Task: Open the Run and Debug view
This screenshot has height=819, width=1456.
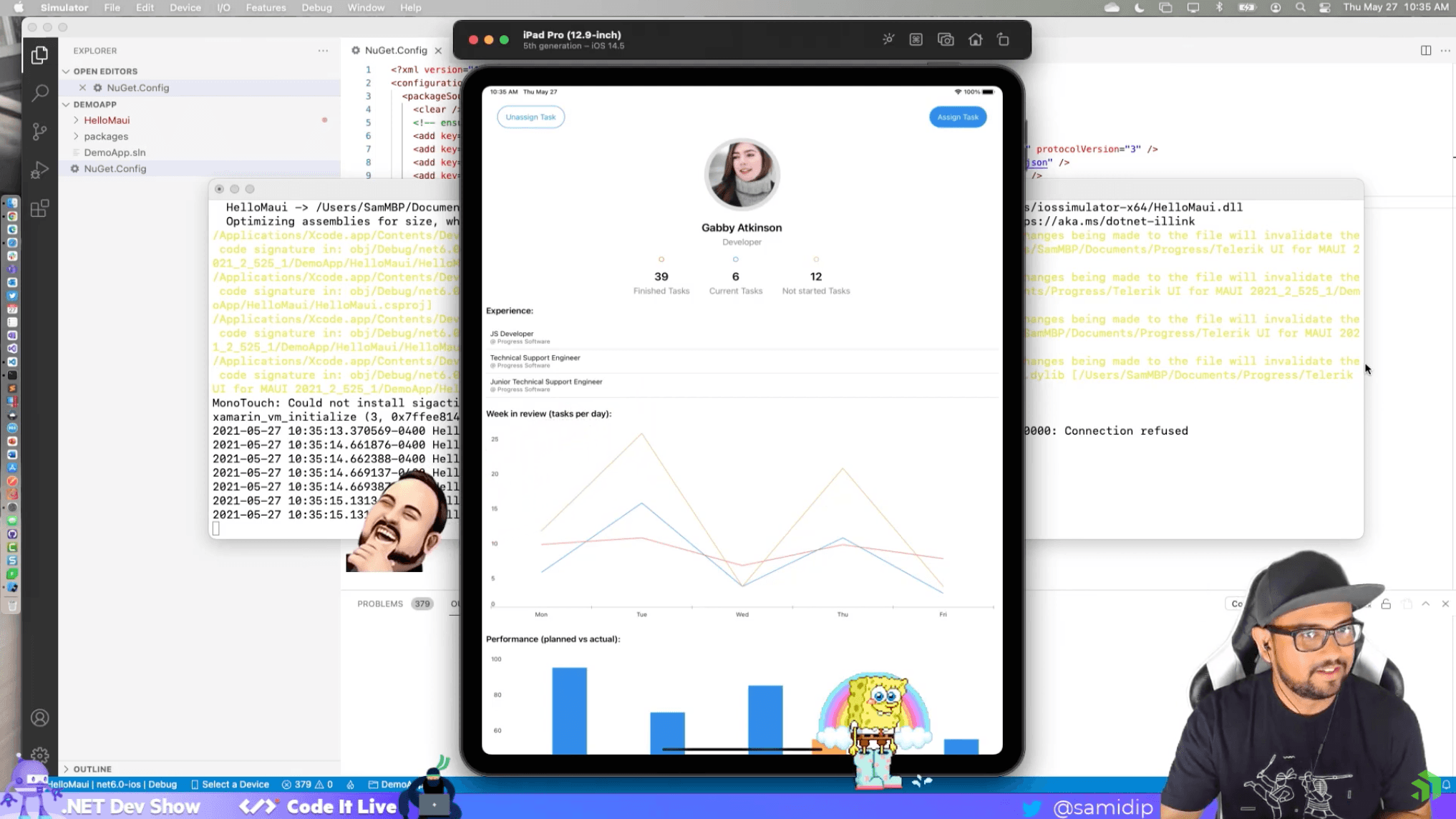Action: point(40,170)
